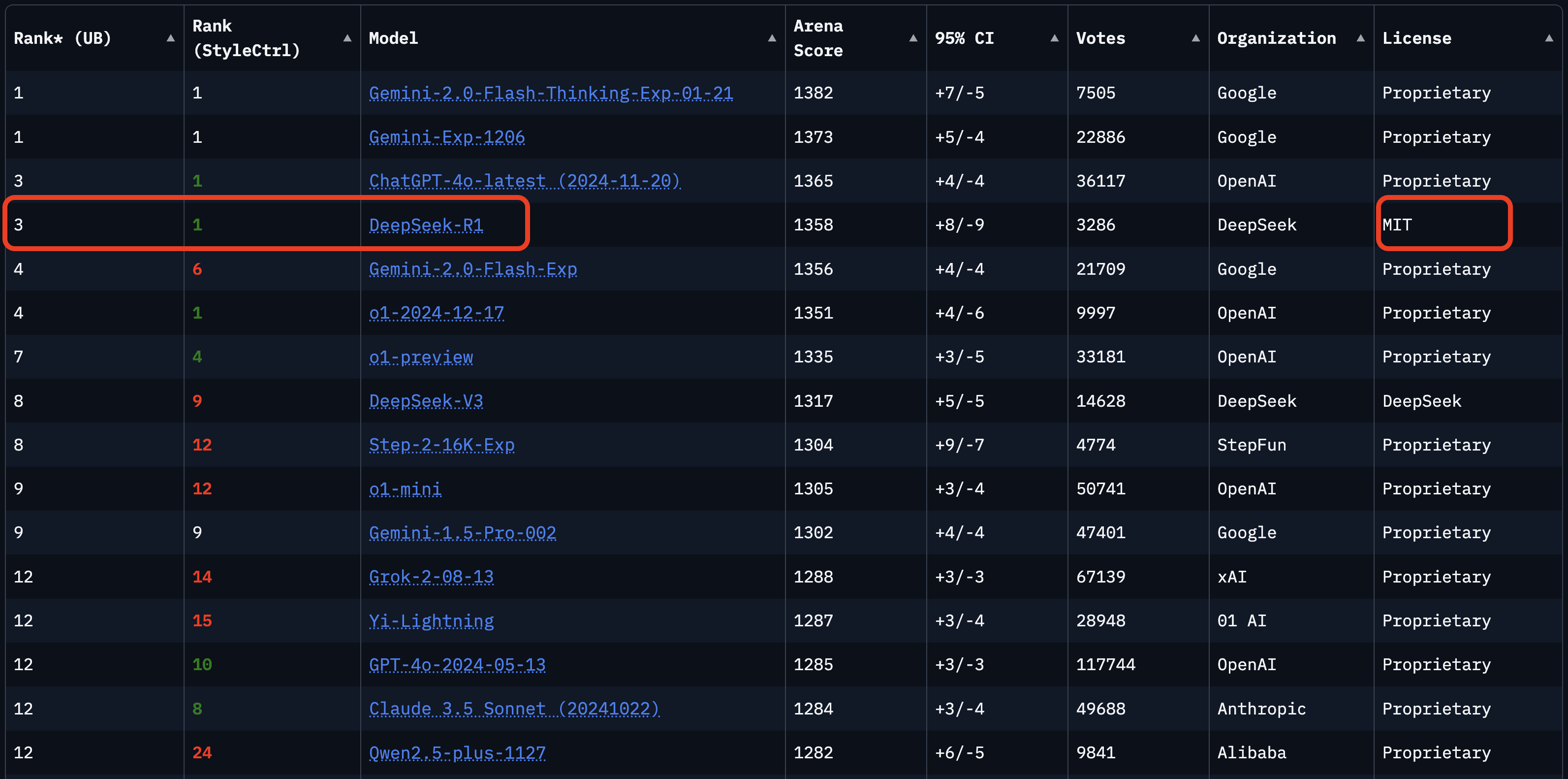The image size is (1568, 779).
Task: Open Qwen2.5-plus-1127 model link
Action: pyautogui.click(x=457, y=753)
